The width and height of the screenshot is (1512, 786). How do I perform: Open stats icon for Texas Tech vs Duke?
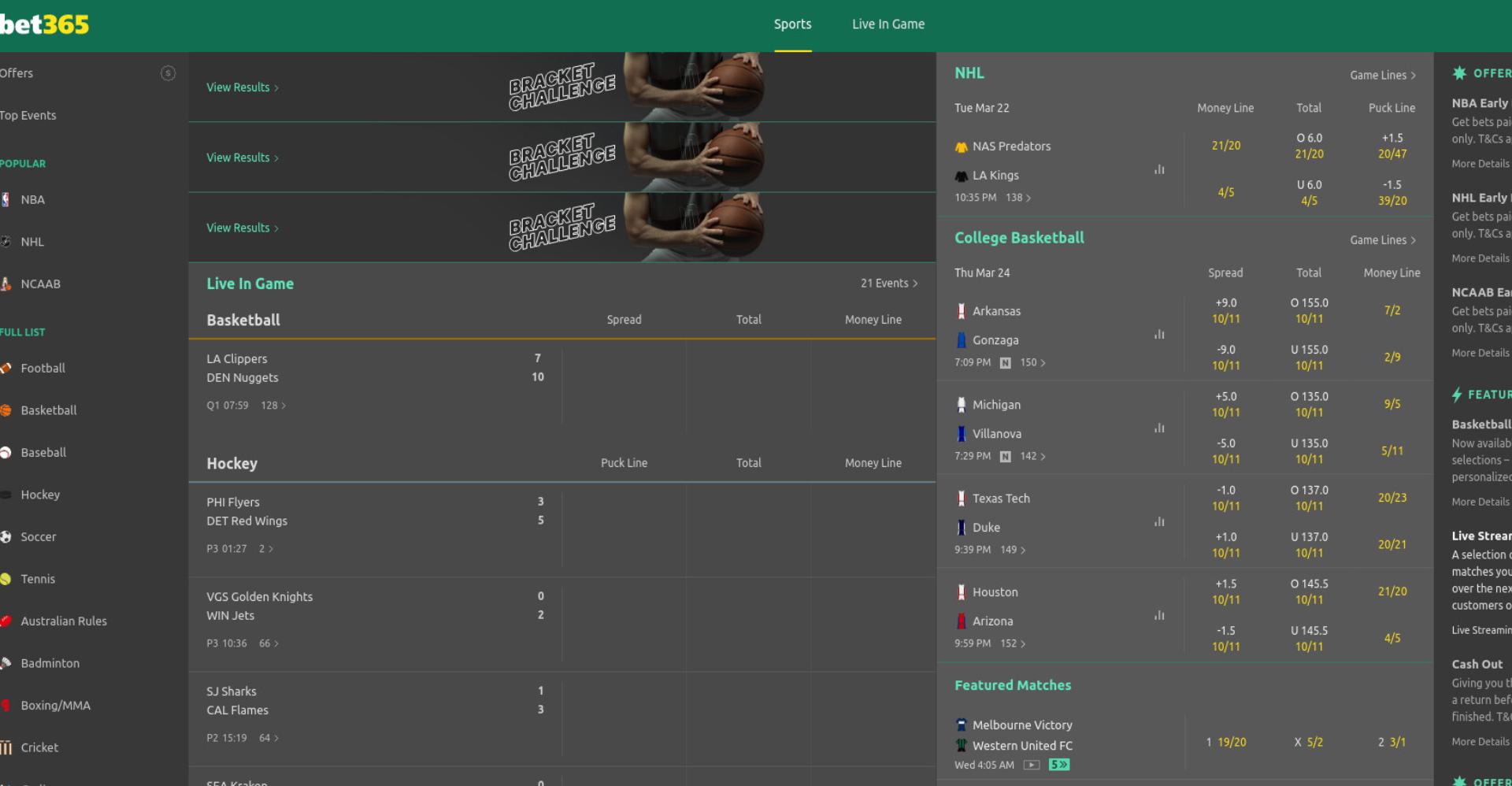point(1159,521)
